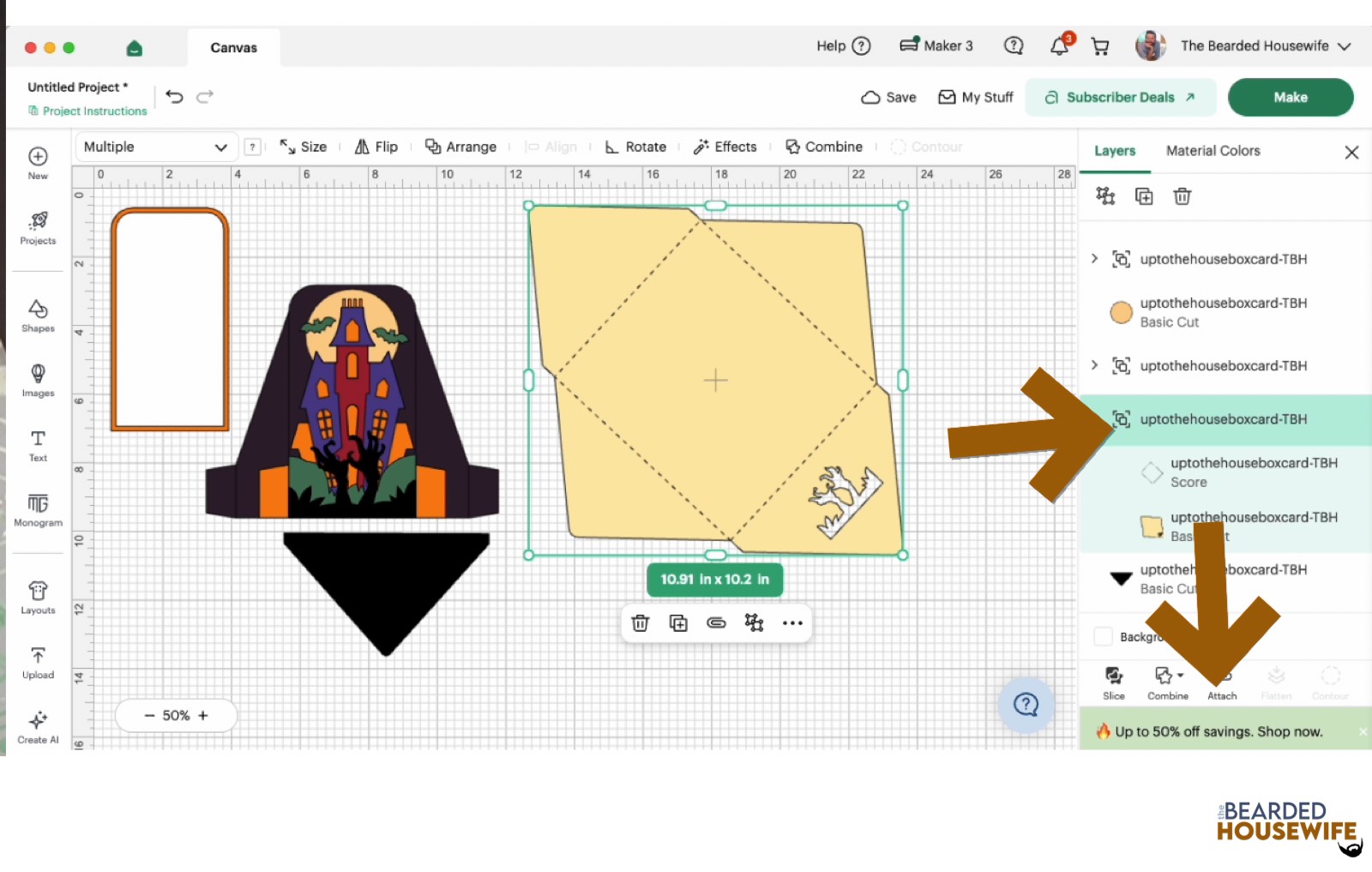1372x872 pixels.
Task: Click the Attach button at the panel bottom
Action: [x=1222, y=683]
